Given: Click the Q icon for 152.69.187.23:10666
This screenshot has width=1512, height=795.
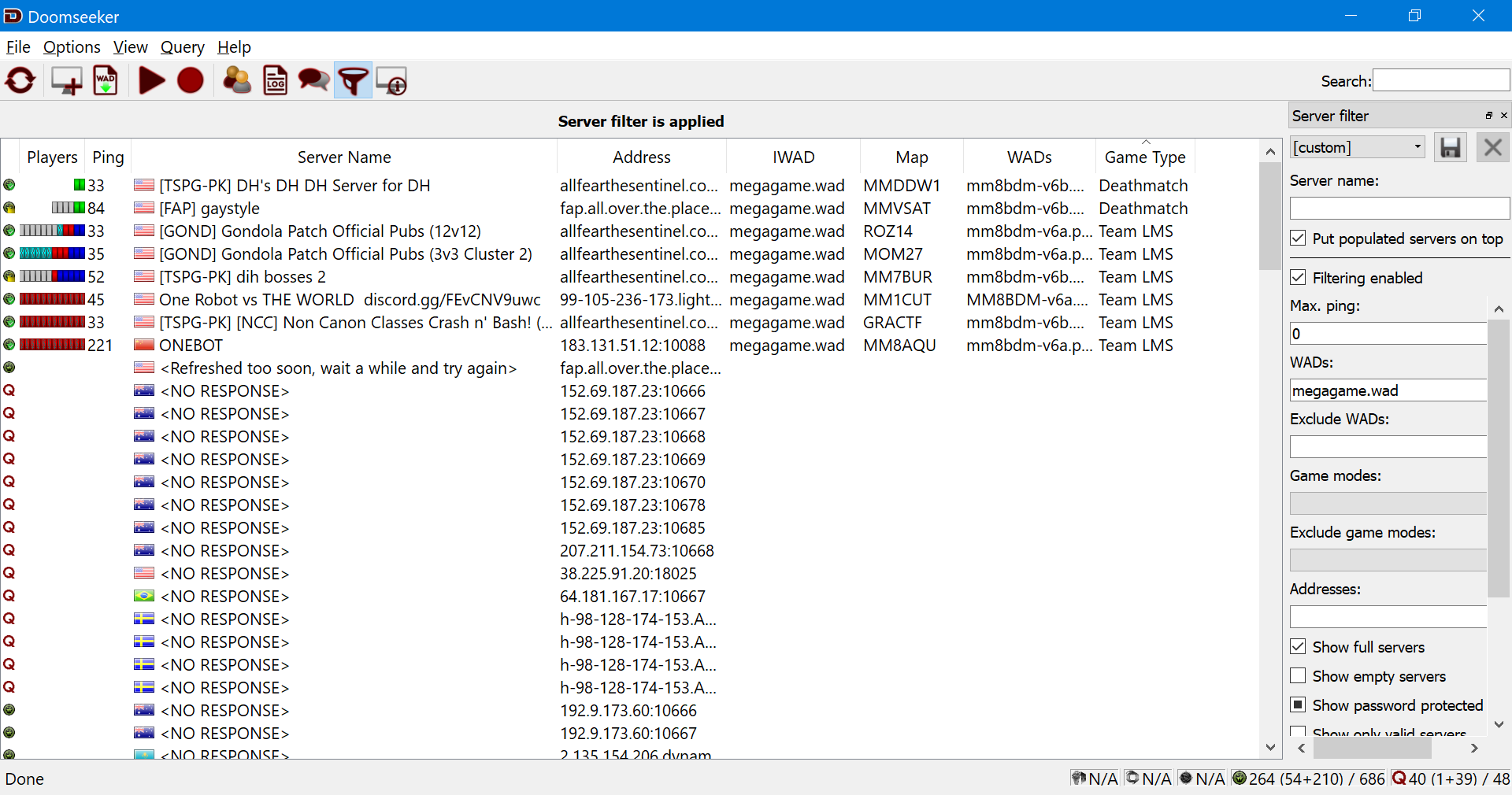Looking at the screenshot, I should tap(9, 390).
